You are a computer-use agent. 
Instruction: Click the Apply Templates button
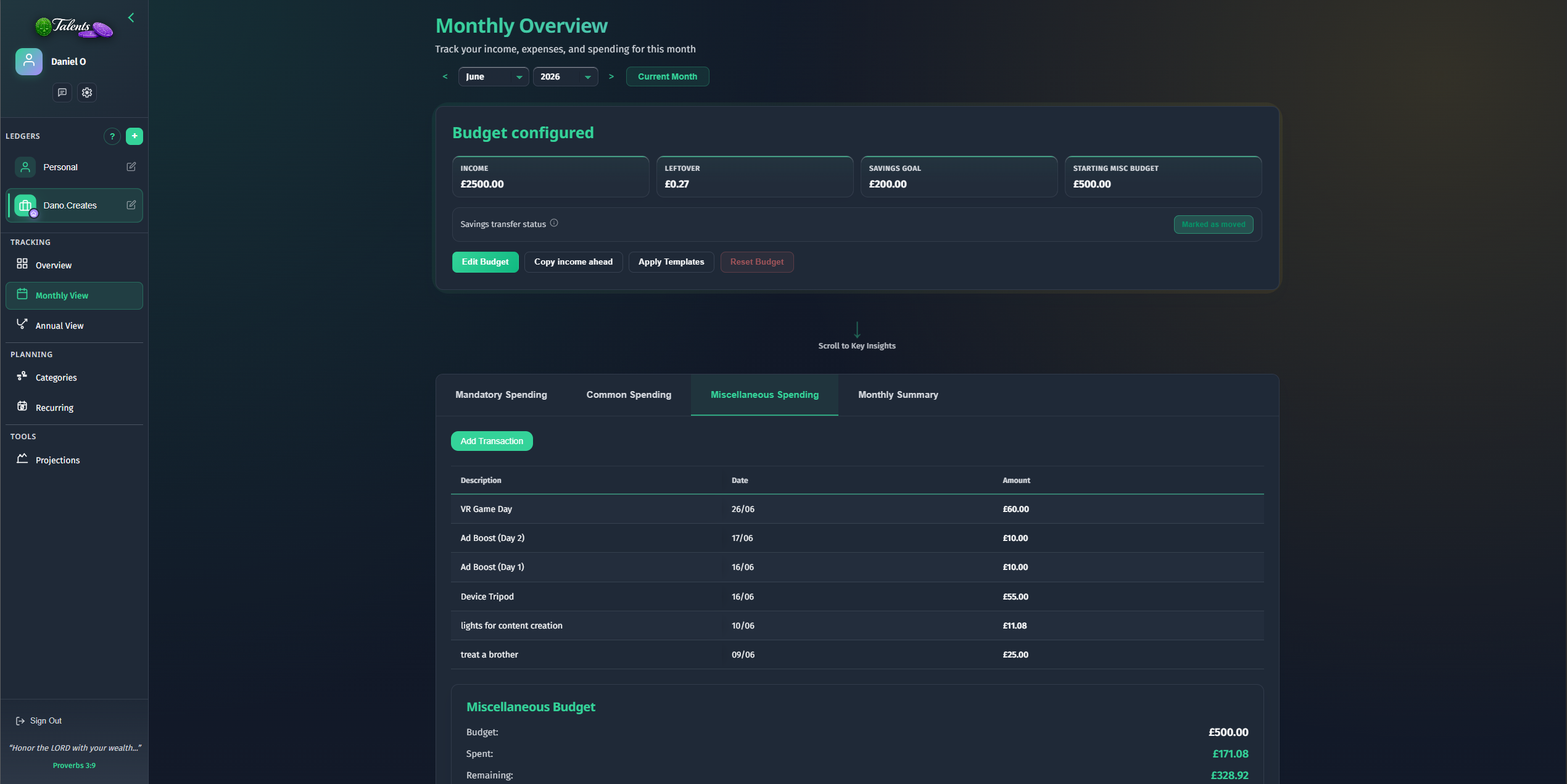coord(671,262)
